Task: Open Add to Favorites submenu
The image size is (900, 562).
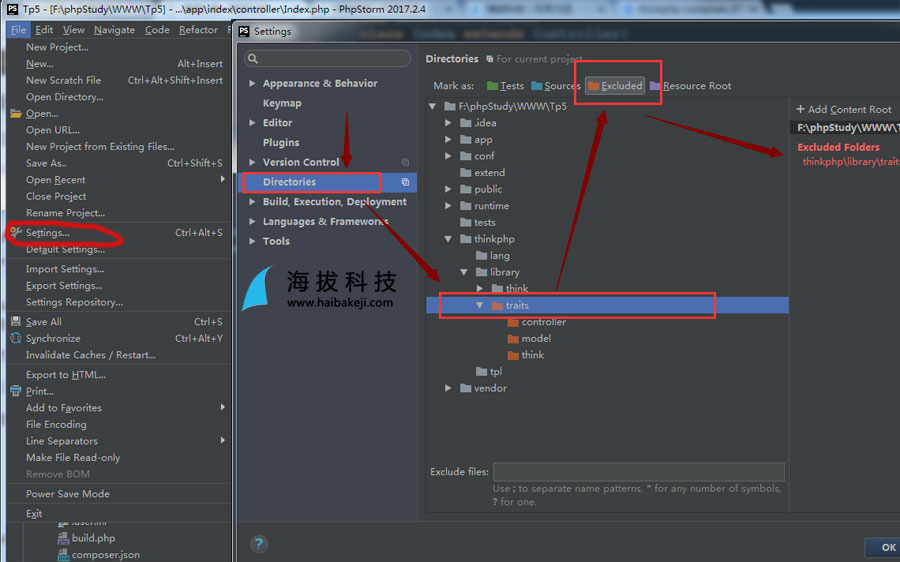Action: (x=119, y=408)
